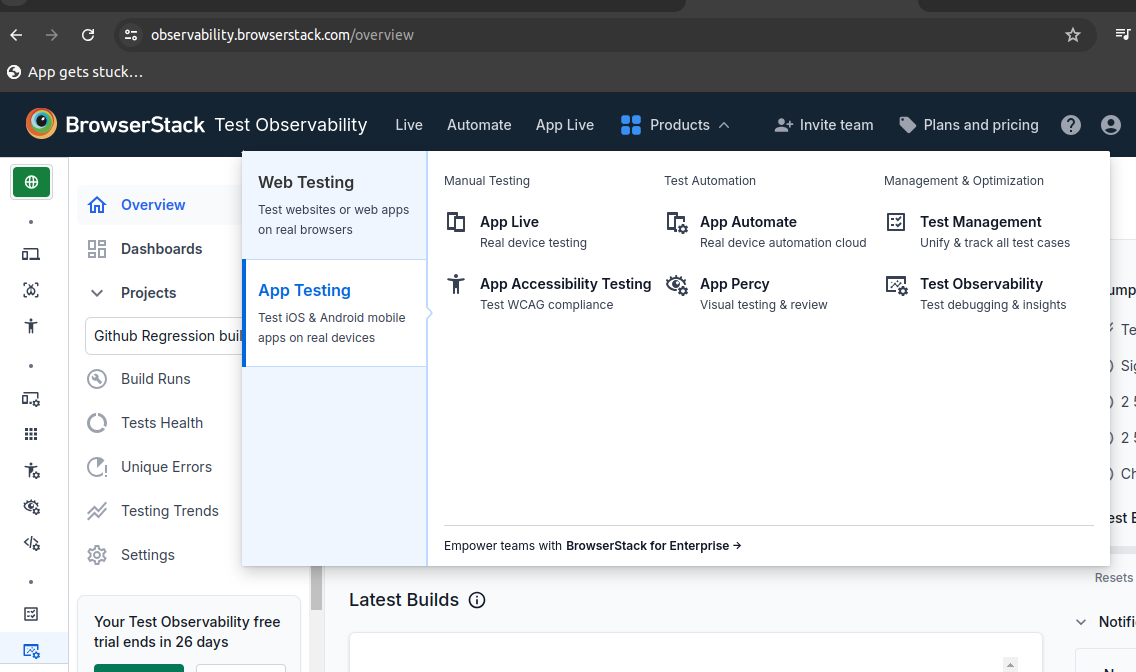Viewport: 1136px width, 672px height.
Task: Open devices-with-gear icon in left rail
Action: pos(30,399)
